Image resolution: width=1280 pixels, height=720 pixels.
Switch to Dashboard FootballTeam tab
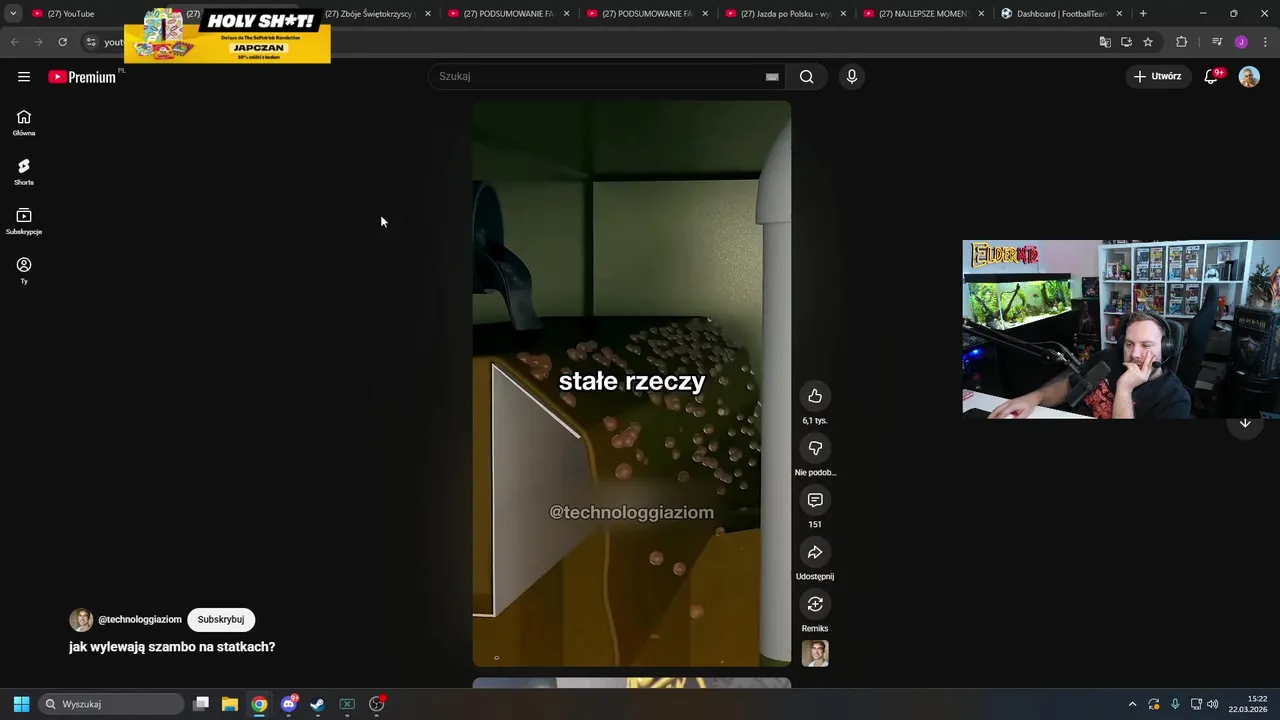tap(1062, 14)
